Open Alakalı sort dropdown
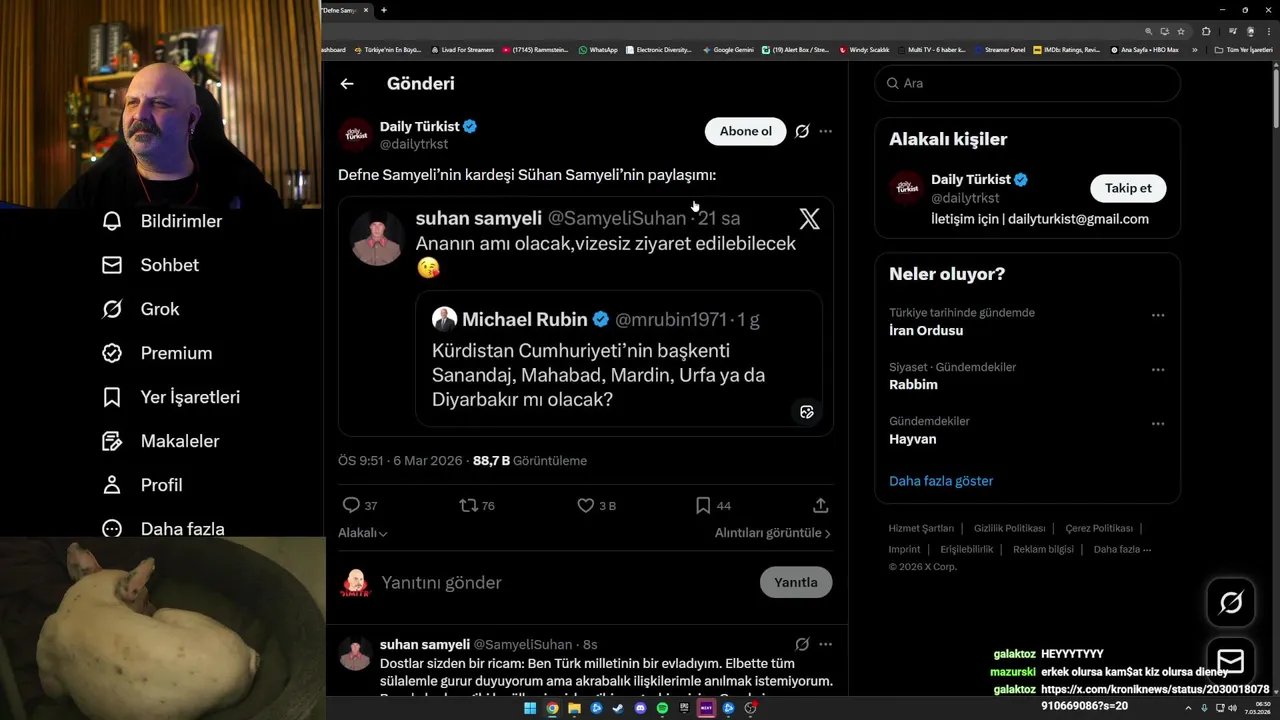 [363, 533]
